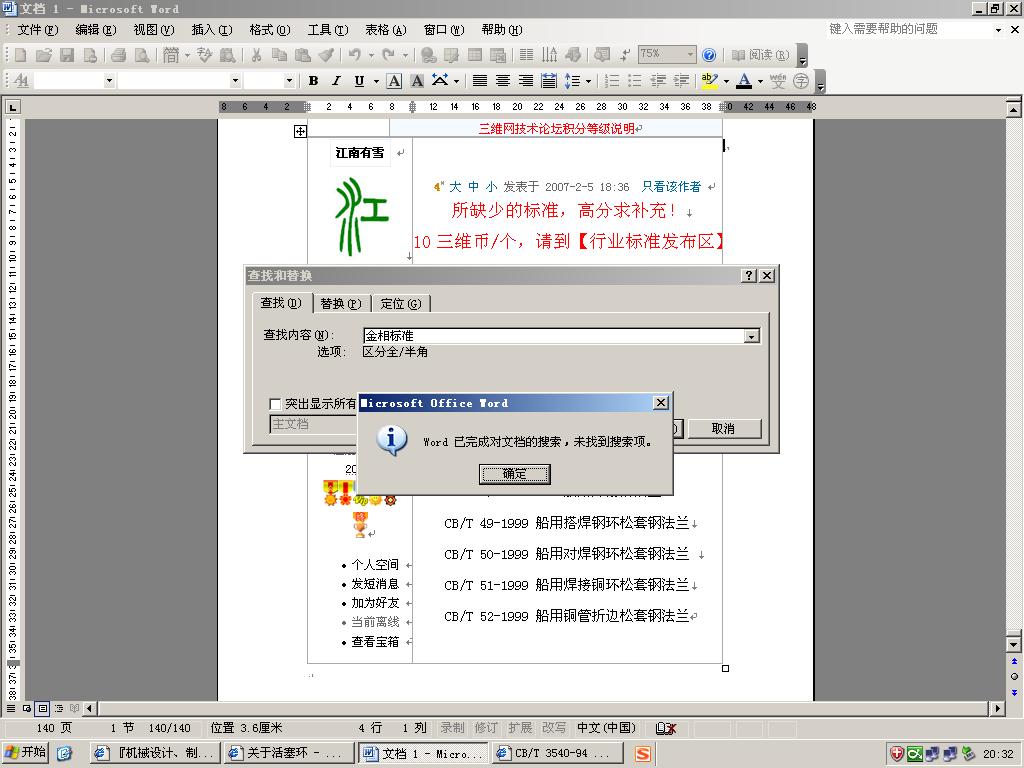Switch to CB/T 3540-94 taskbar window
The image size is (1024, 768).
tap(557, 753)
